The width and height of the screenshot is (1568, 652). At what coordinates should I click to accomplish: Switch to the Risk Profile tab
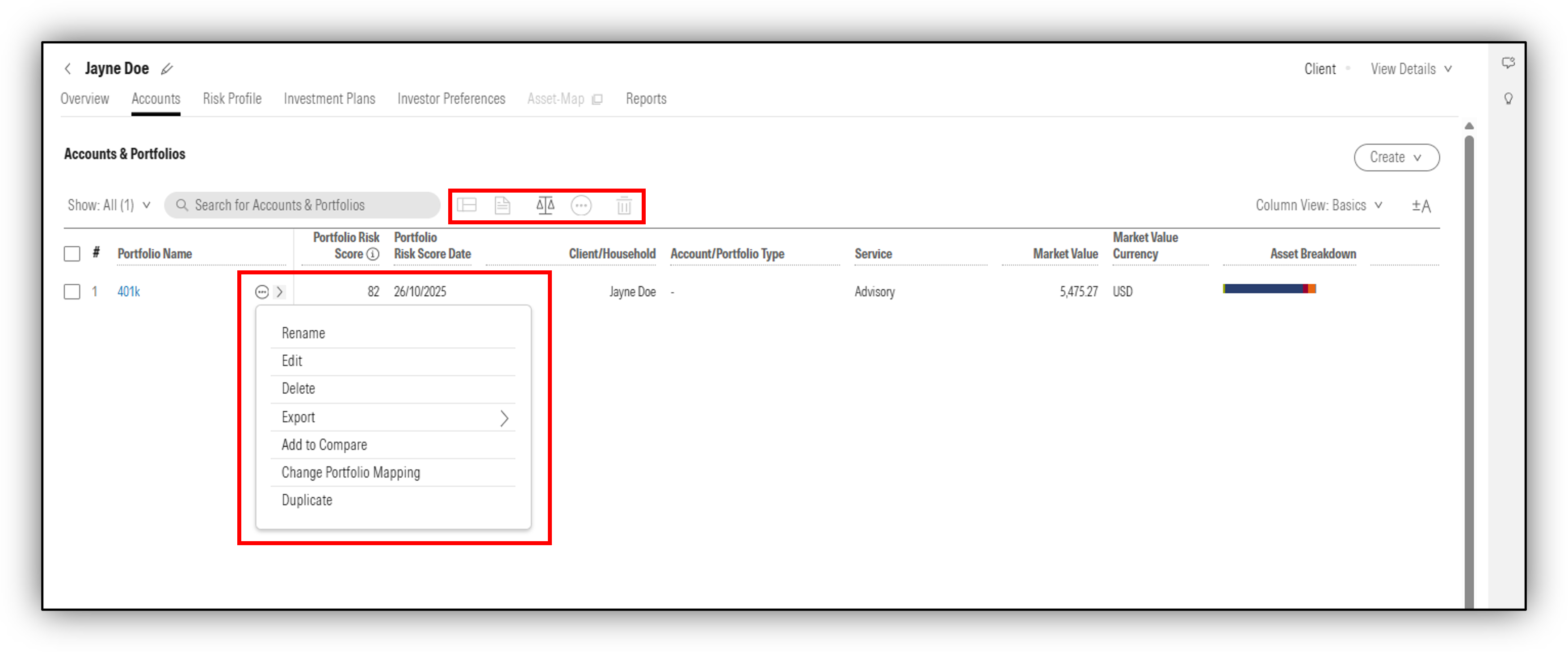[x=232, y=99]
